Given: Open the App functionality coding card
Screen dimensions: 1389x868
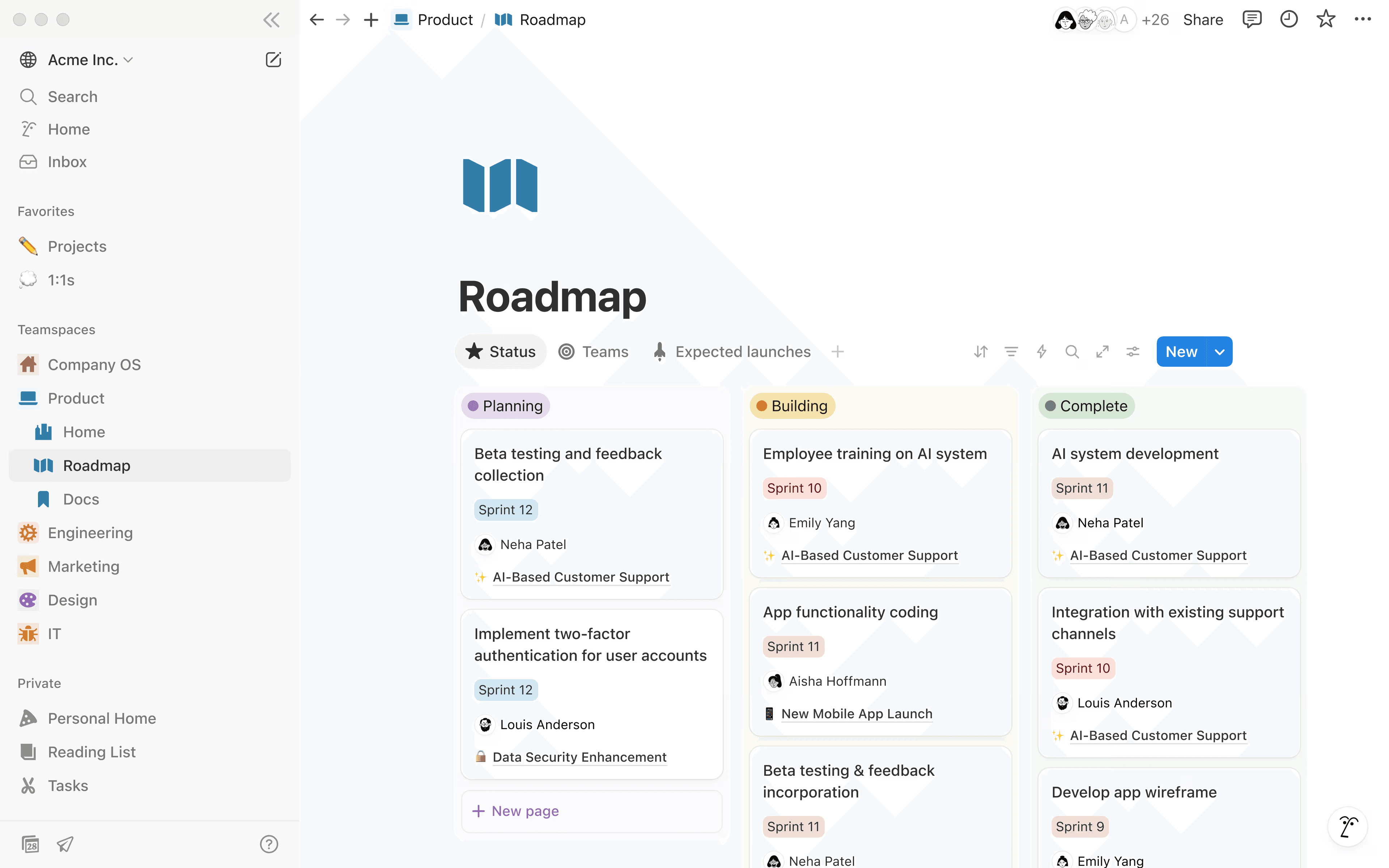Looking at the screenshot, I should pyautogui.click(x=880, y=661).
